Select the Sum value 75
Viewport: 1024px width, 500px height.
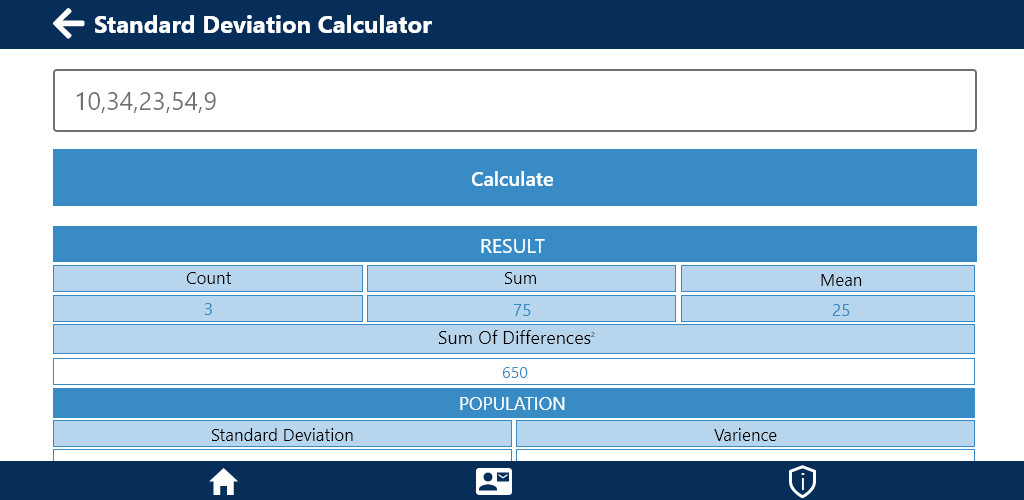521,309
